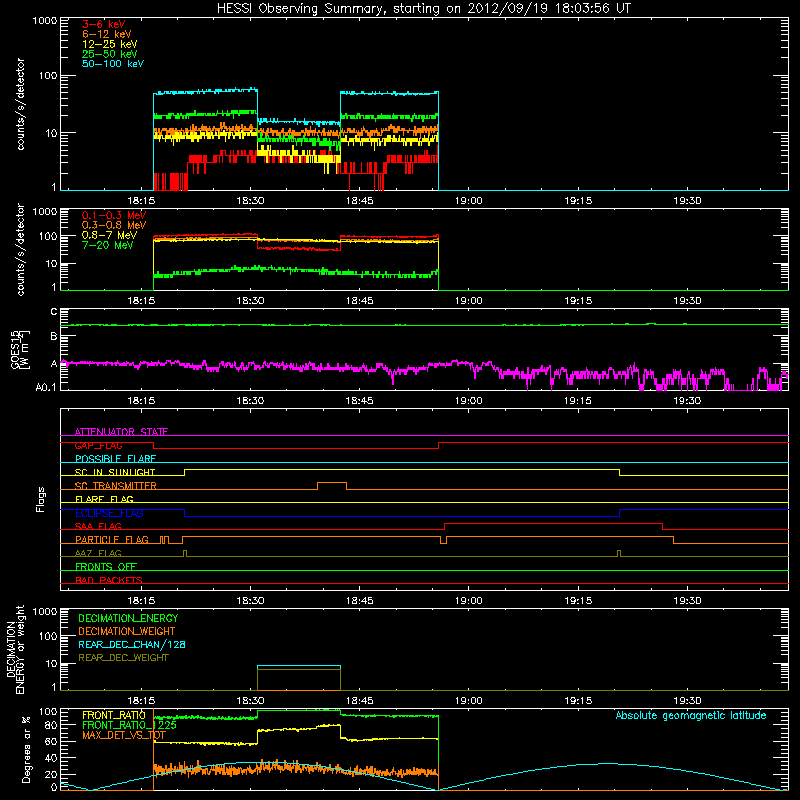Viewport: 800px width, 800px height.
Task: Click the green FRONT_RATIO_1225 legend label
Action: pos(129,725)
